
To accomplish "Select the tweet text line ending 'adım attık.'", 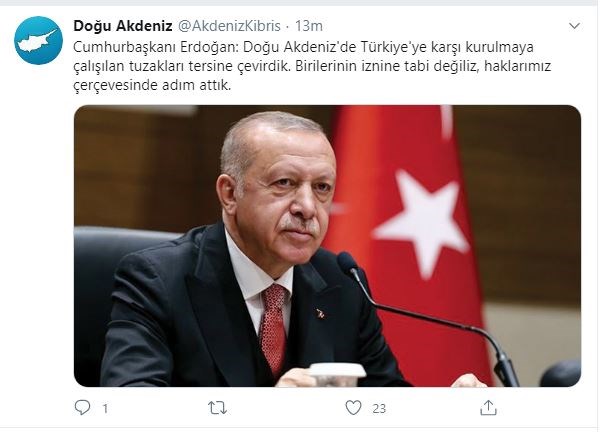I will (152, 85).
